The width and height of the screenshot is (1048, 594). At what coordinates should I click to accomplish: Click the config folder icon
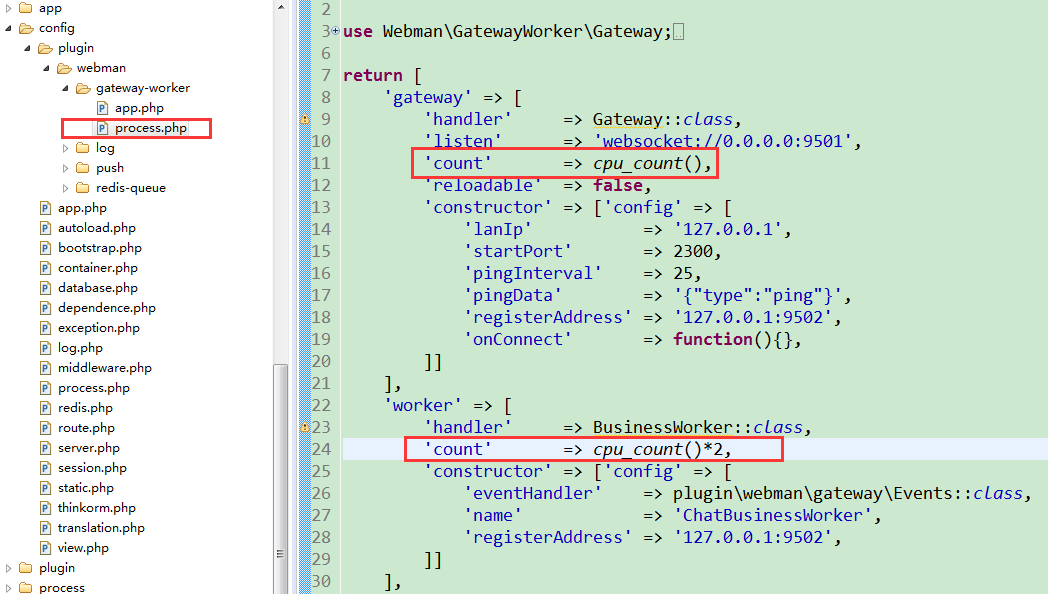coord(26,28)
